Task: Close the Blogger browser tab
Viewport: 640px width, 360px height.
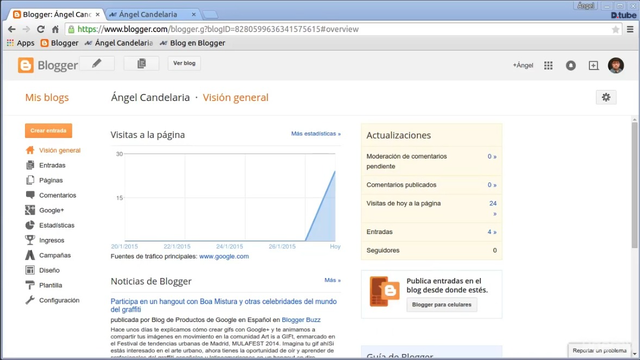Action: tap(98, 14)
